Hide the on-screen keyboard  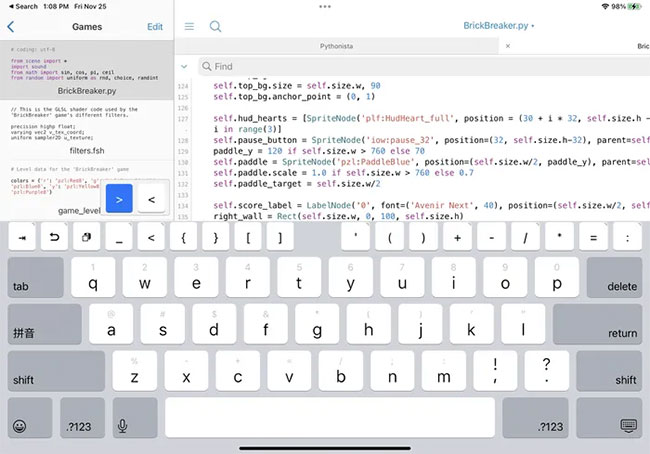(609, 418)
